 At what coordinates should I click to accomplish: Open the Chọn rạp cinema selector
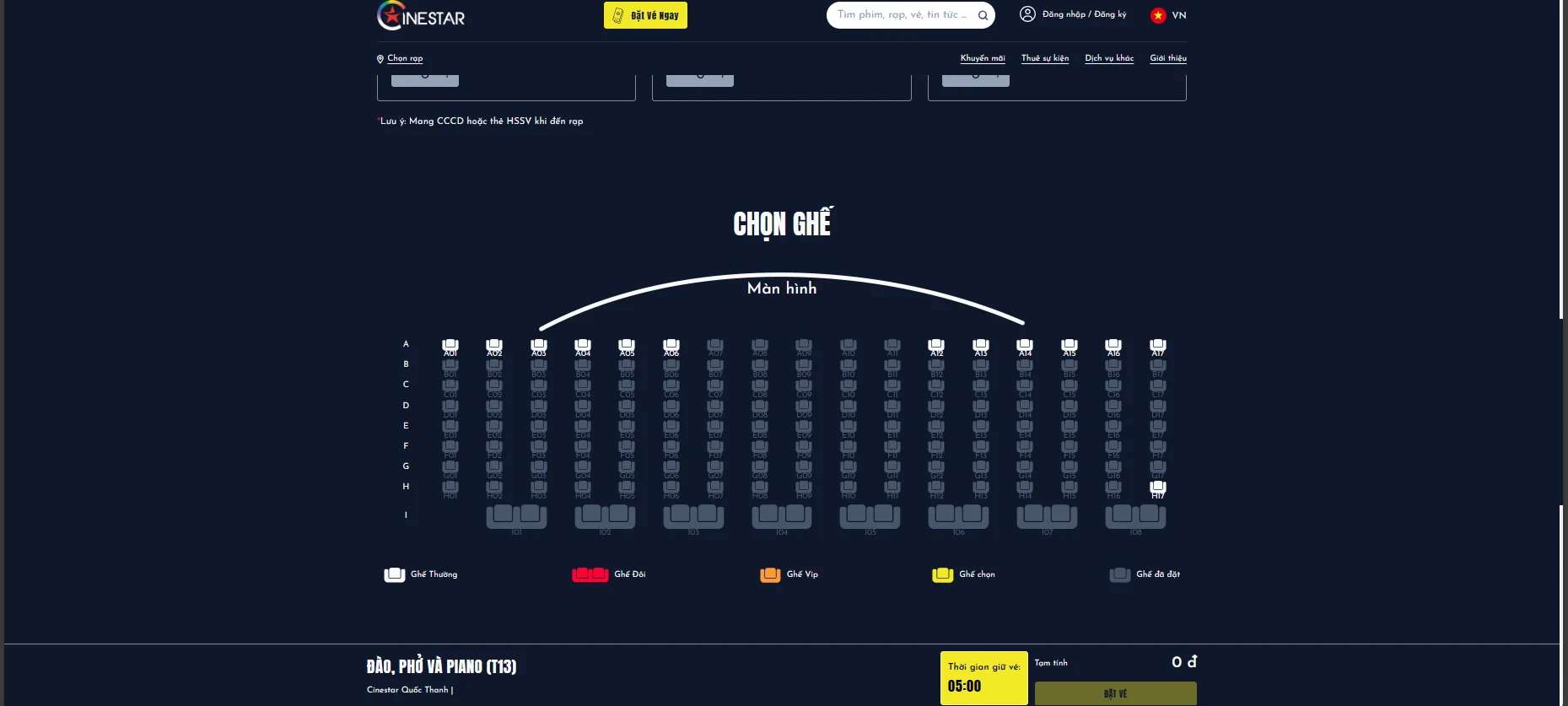click(405, 58)
